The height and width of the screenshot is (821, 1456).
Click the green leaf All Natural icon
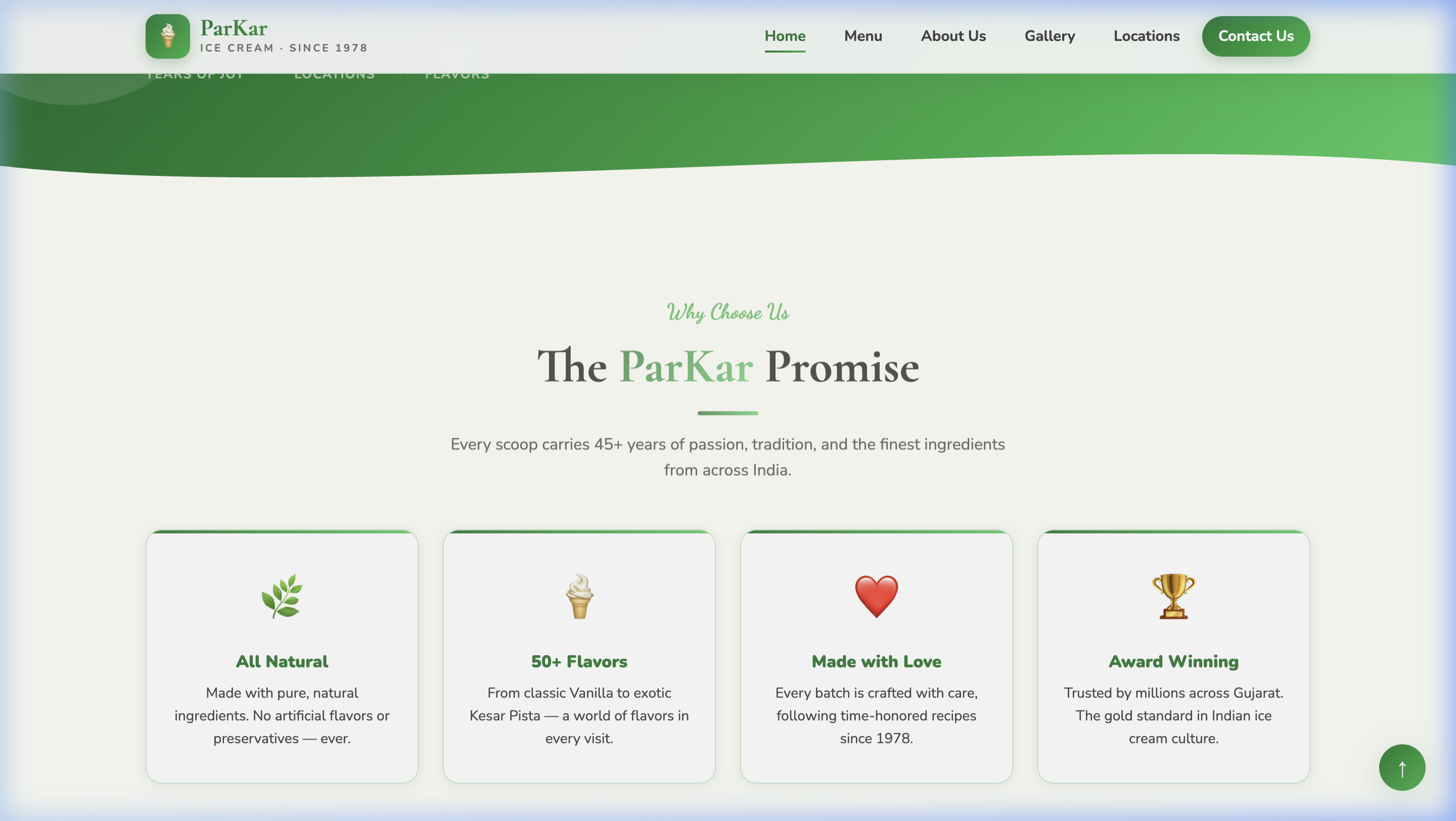coord(282,596)
